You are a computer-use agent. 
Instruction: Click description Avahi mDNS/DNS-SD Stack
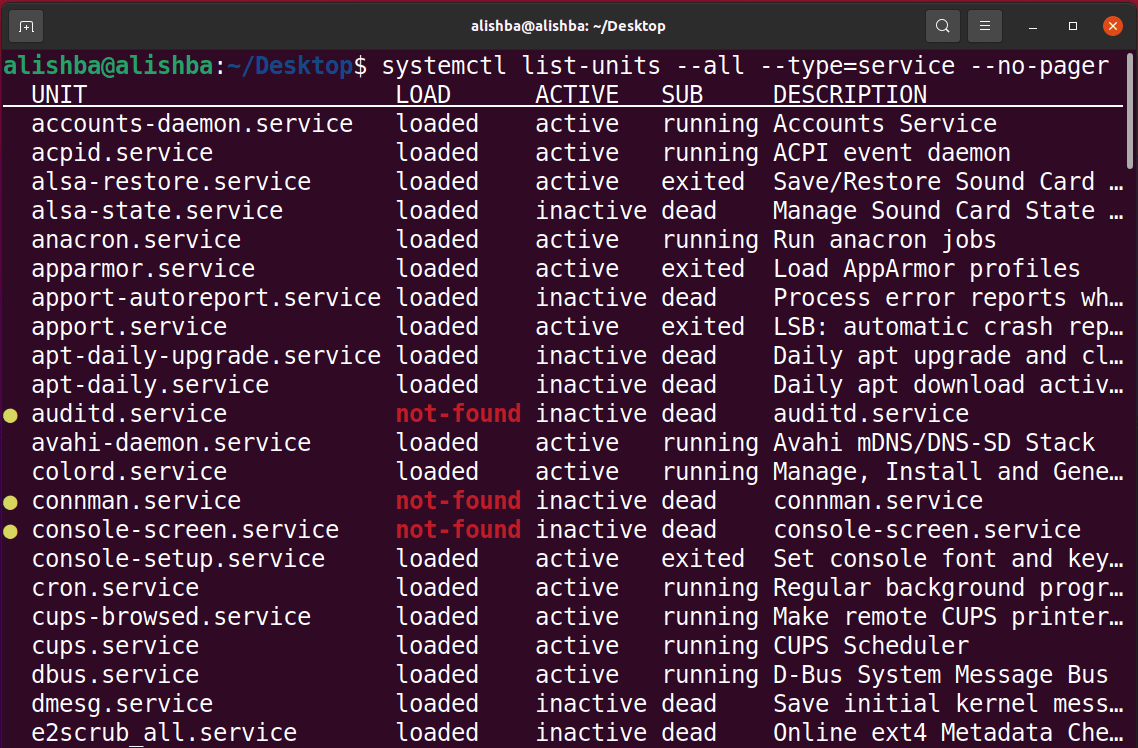coord(934,443)
